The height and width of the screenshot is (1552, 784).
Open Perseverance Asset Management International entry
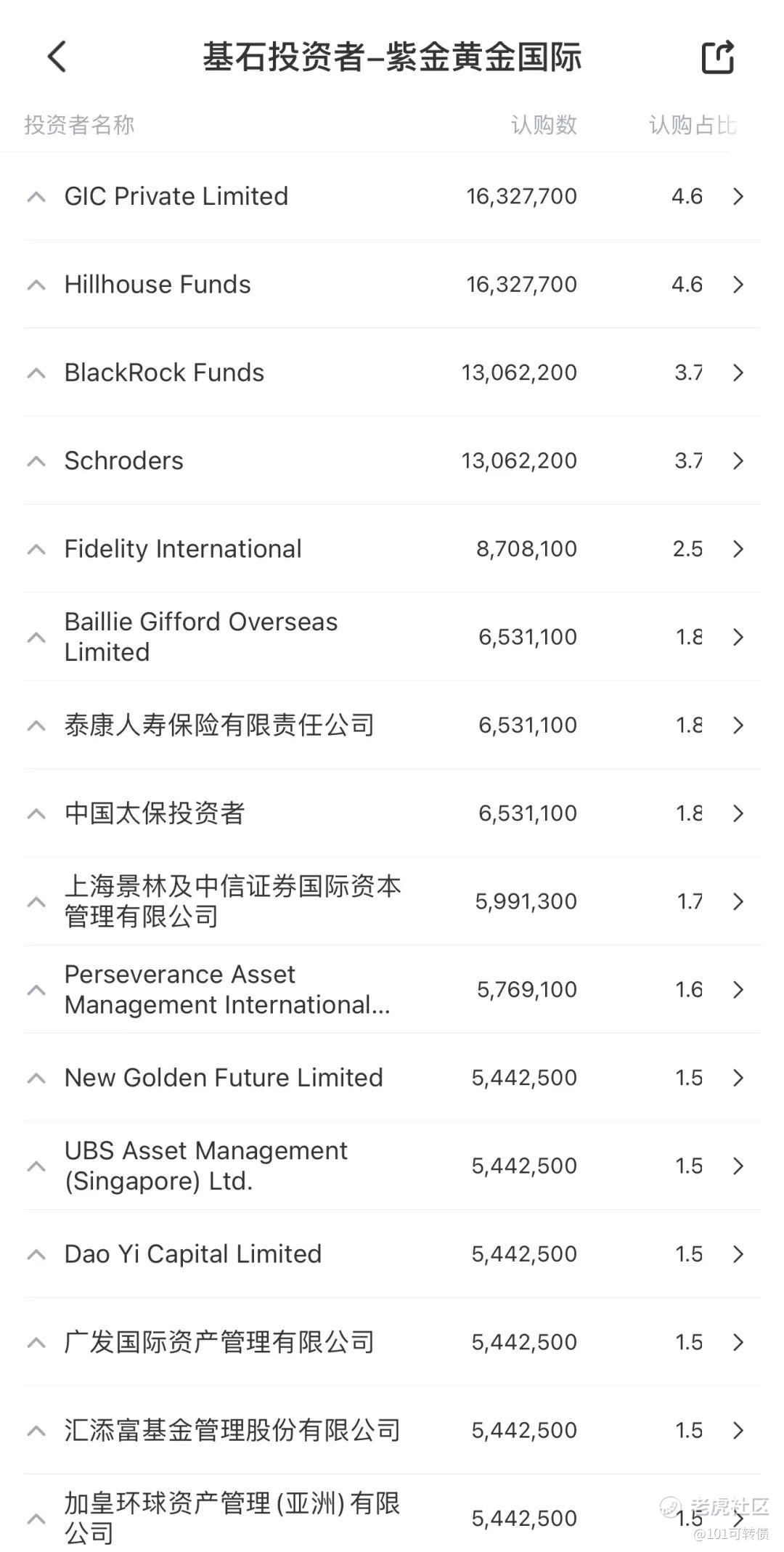click(x=392, y=990)
